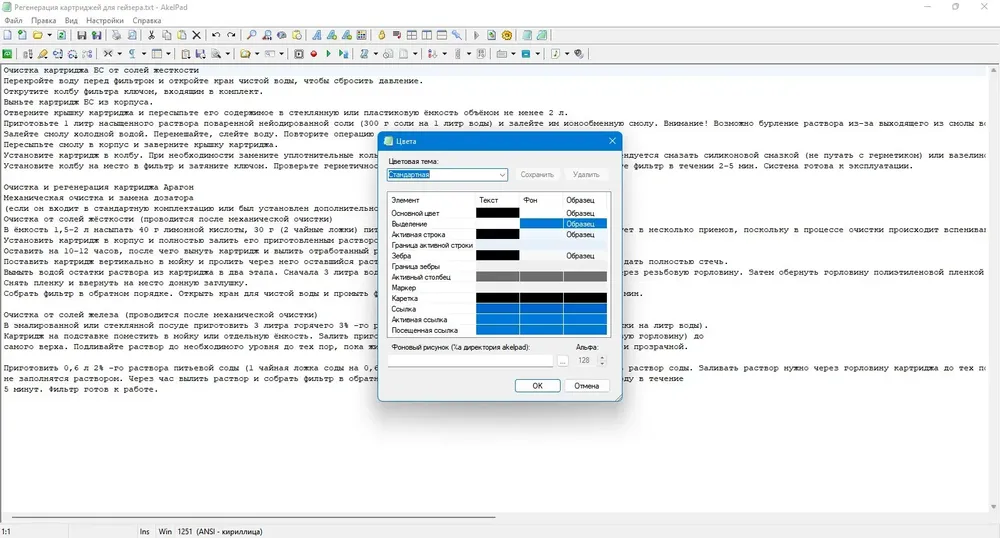Click the Отмена button
Viewport: 1000px width, 538px height.
click(x=586, y=386)
